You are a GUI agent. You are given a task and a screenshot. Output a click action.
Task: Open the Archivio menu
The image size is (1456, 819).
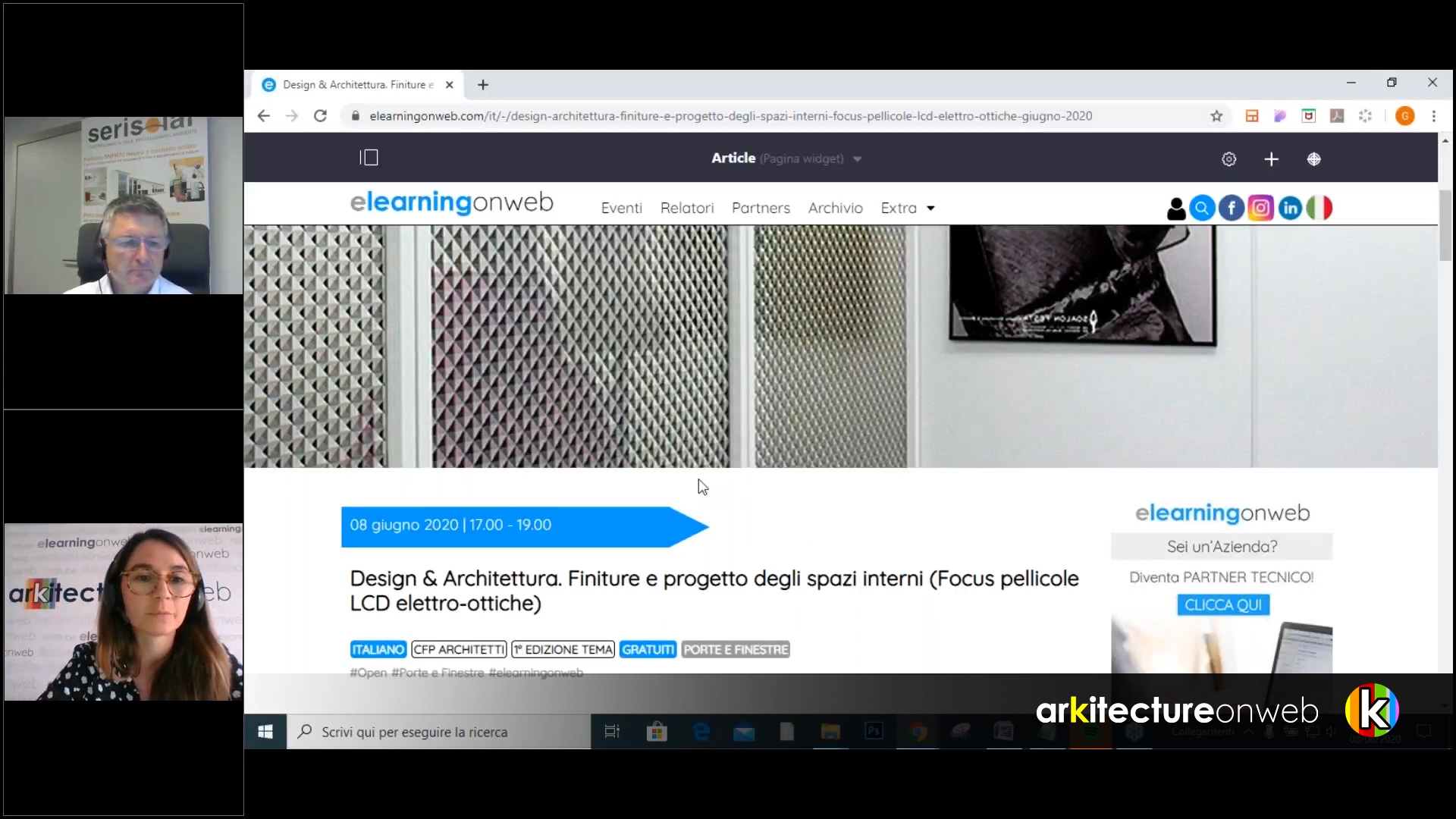click(x=835, y=208)
